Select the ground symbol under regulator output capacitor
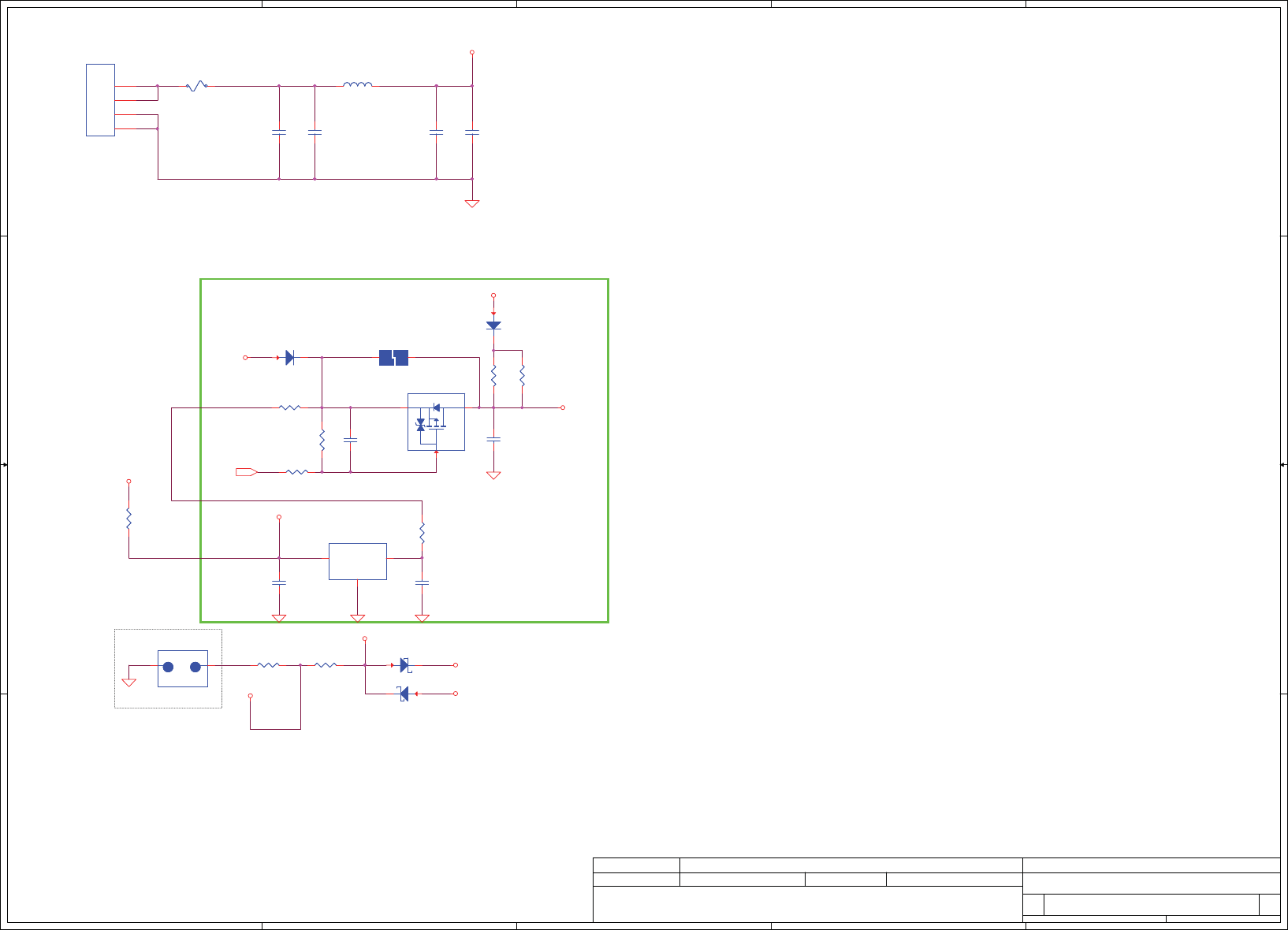This screenshot has height=930, width=1288. (422, 619)
